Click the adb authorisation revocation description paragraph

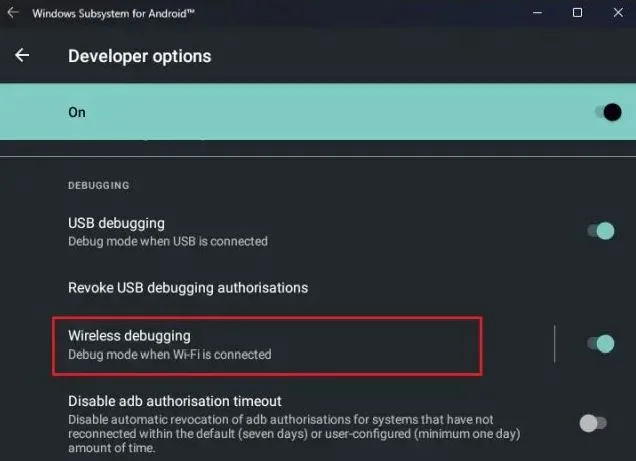pos(294,433)
